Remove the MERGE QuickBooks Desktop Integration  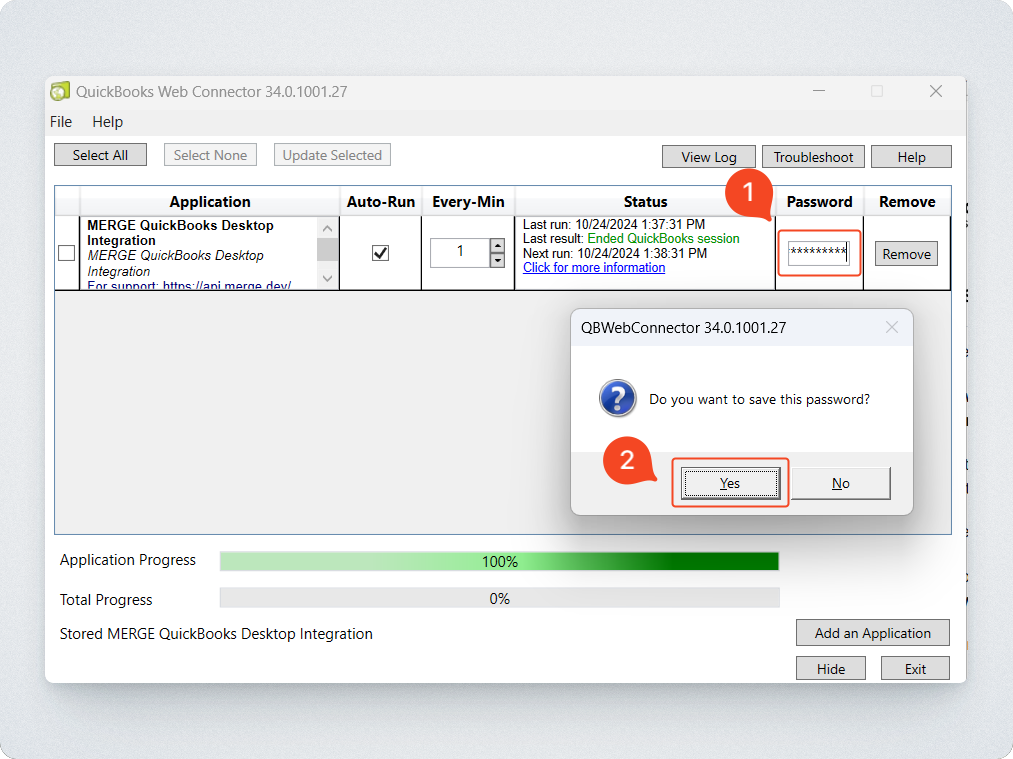pyautogui.click(x=906, y=254)
